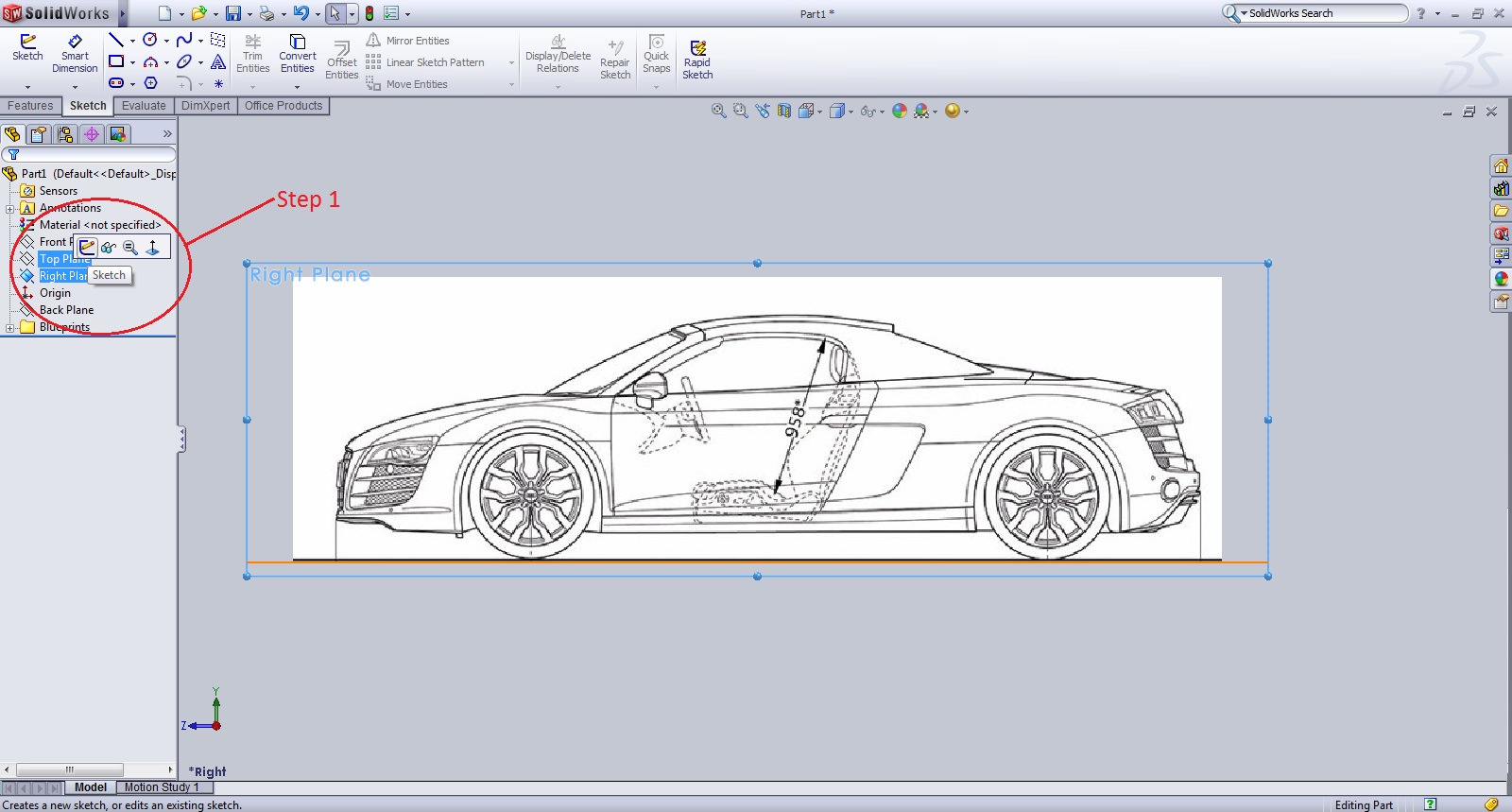Image resolution: width=1512 pixels, height=812 pixels.
Task: Click the Convert Entities tool
Action: (x=297, y=54)
